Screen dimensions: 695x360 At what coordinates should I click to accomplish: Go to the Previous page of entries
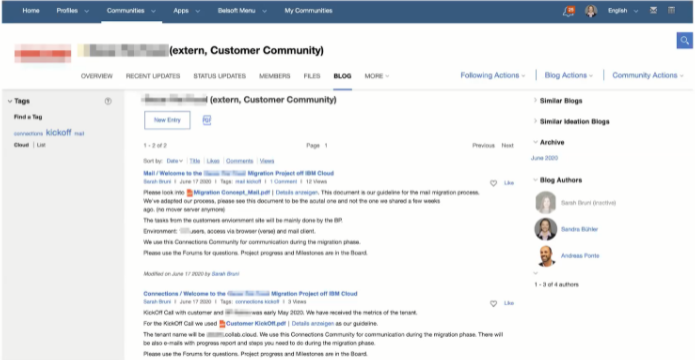pos(483,145)
